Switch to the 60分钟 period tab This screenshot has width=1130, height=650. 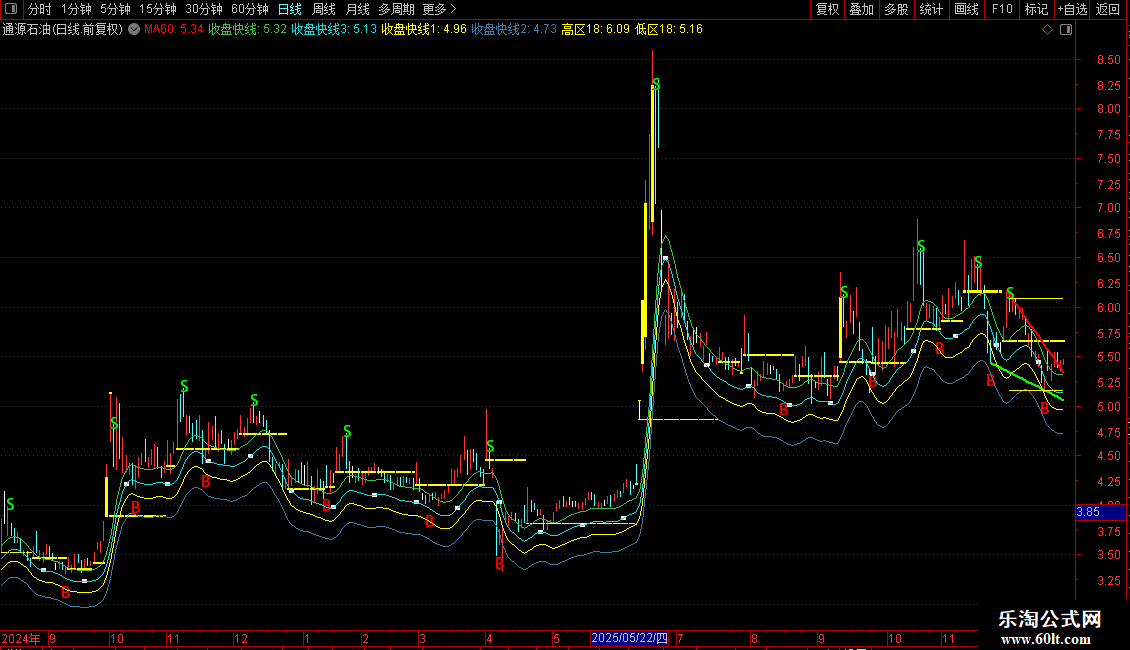click(x=249, y=9)
